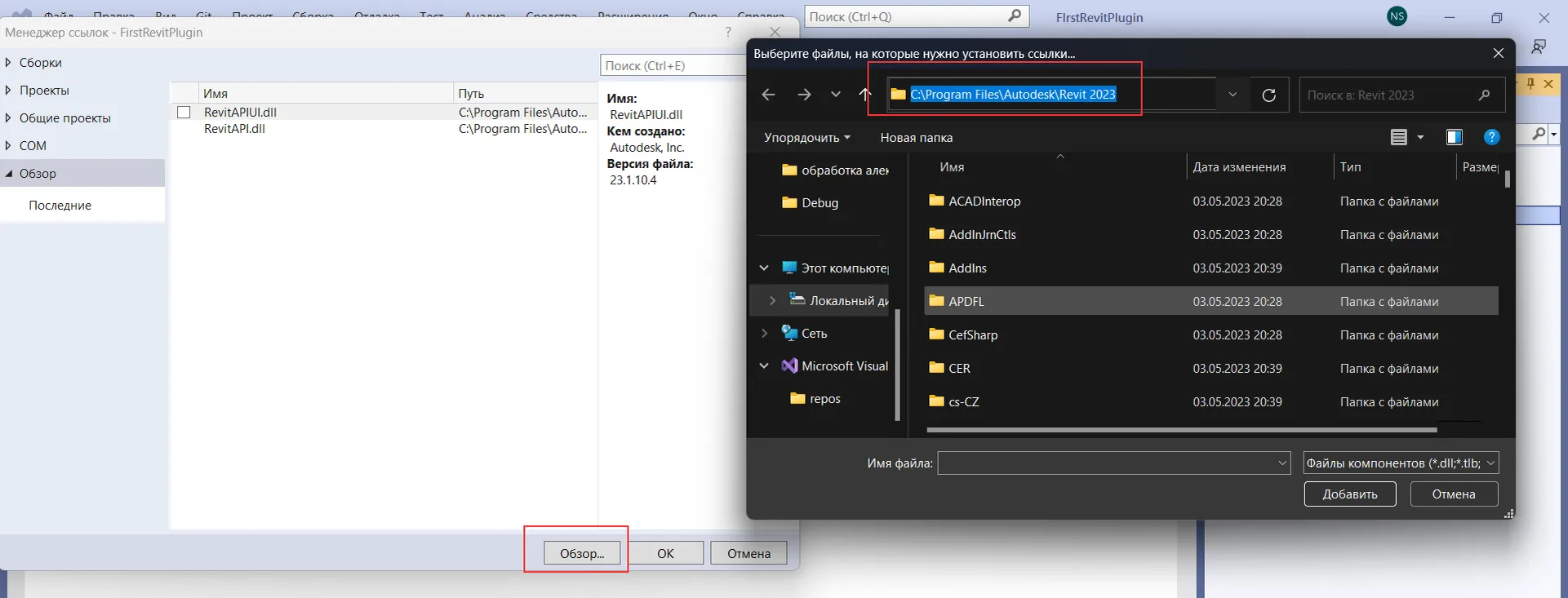The image size is (1568, 598).
Task: Collapse the Microsoft Visual Studio tree node
Action: pos(764,365)
